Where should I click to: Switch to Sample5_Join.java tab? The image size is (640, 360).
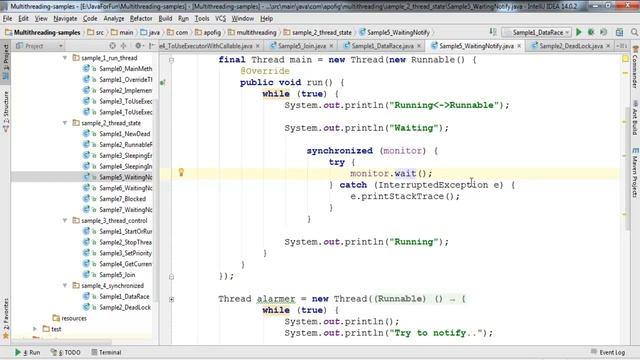coord(302,46)
